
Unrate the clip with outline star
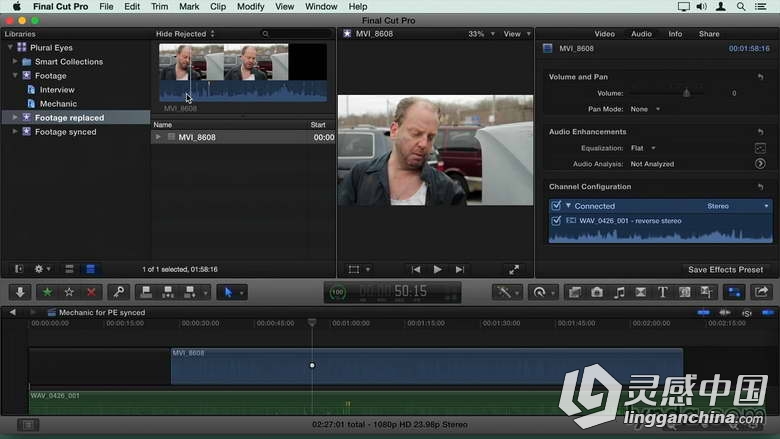69,292
